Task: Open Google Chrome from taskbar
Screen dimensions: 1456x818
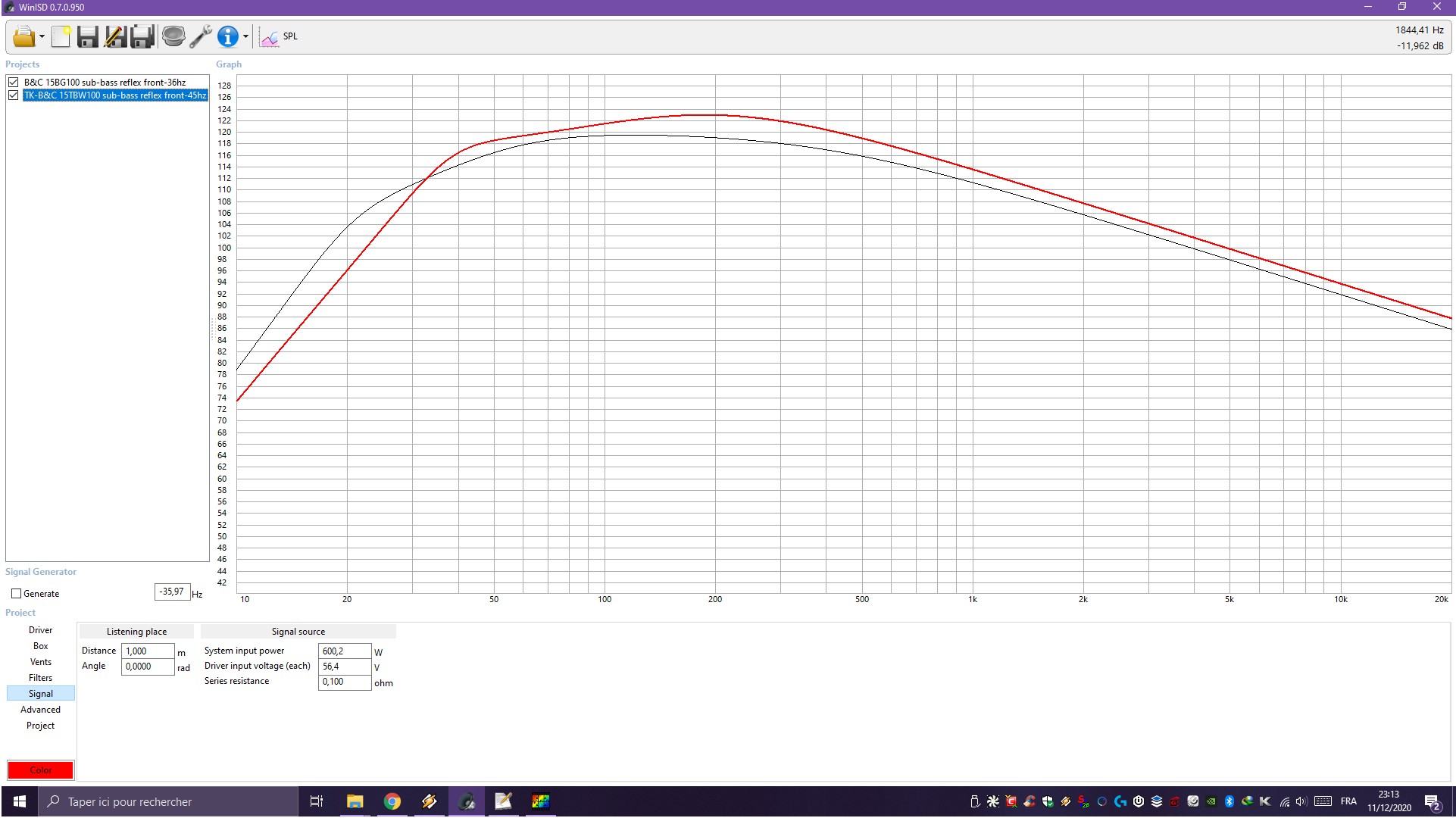Action: coord(392,801)
